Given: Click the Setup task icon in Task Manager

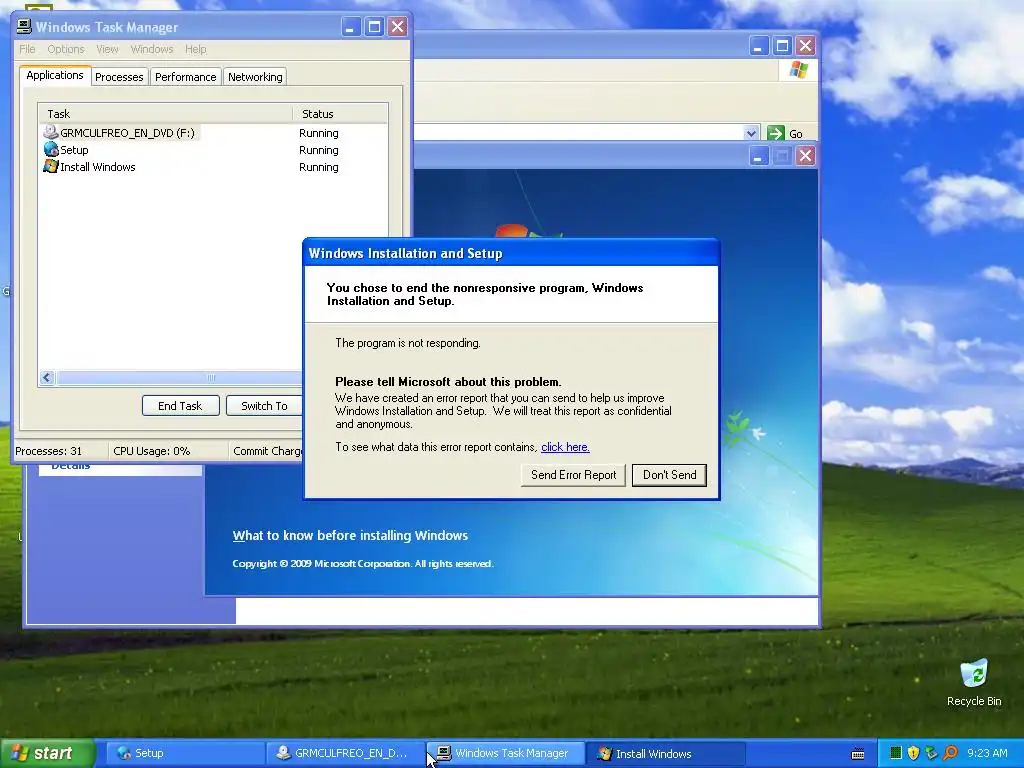Looking at the screenshot, I should click(x=51, y=150).
